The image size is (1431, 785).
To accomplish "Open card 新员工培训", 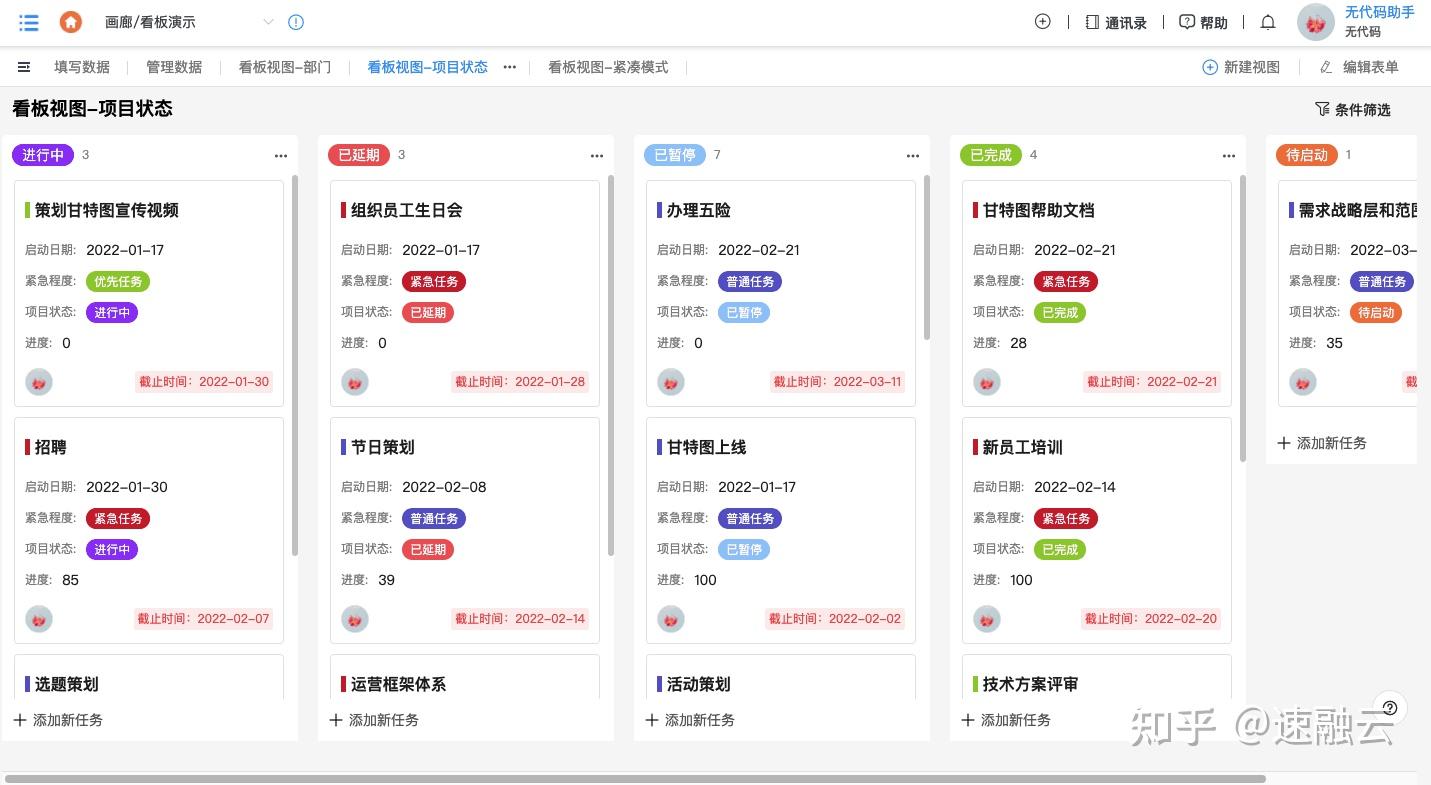I will pyautogui.click(x=1097, y=530).
